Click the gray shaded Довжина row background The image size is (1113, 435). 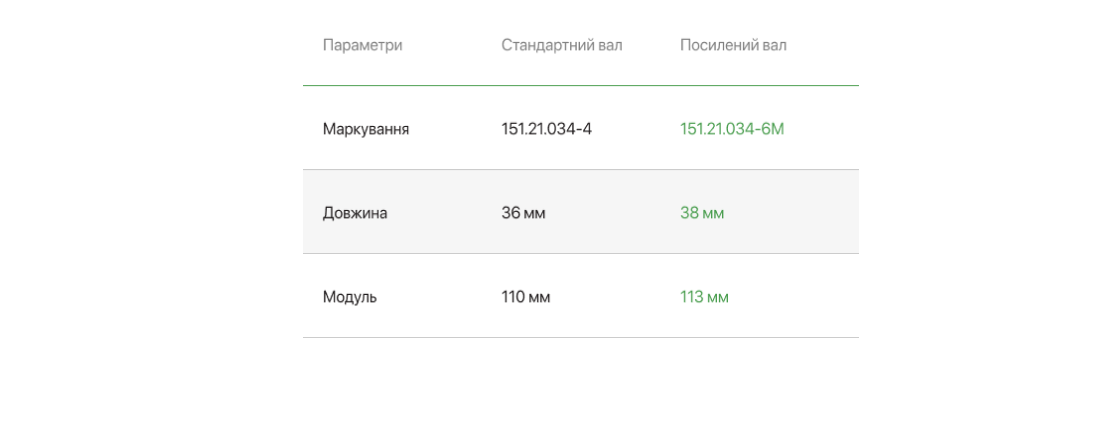tap(581, 211)
